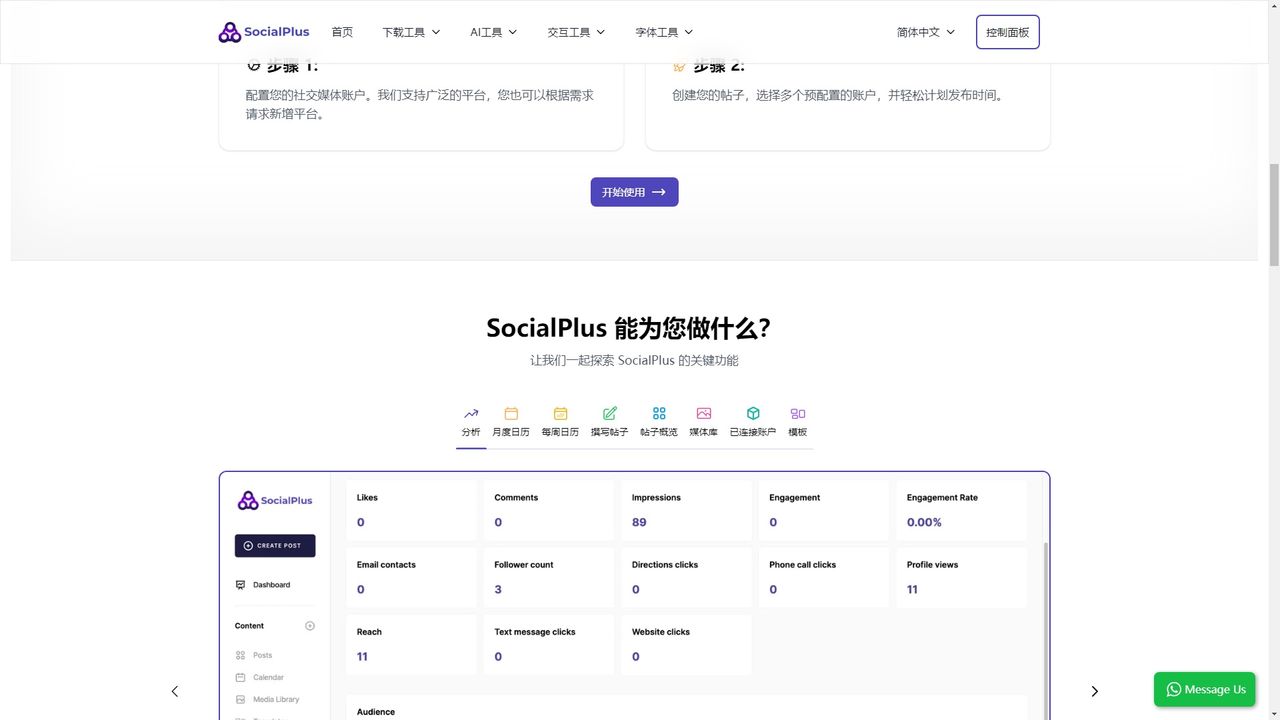Select the 已连接账户 cube icon

coord(753,413)
